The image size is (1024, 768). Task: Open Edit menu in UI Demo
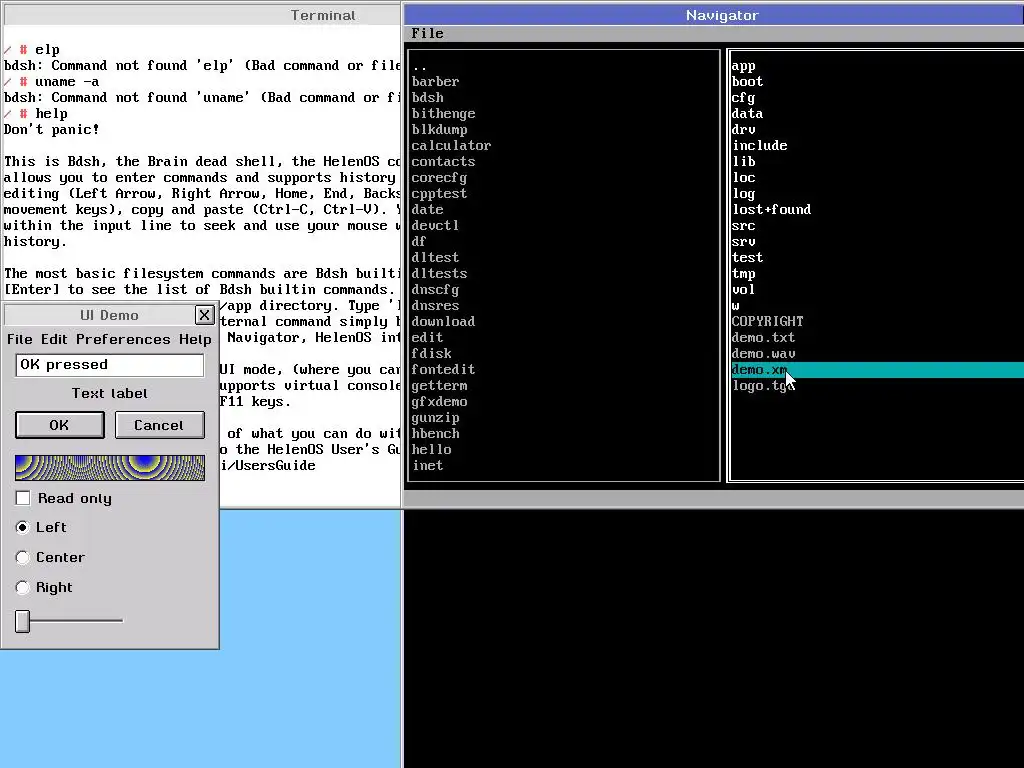tap(54, 339)
